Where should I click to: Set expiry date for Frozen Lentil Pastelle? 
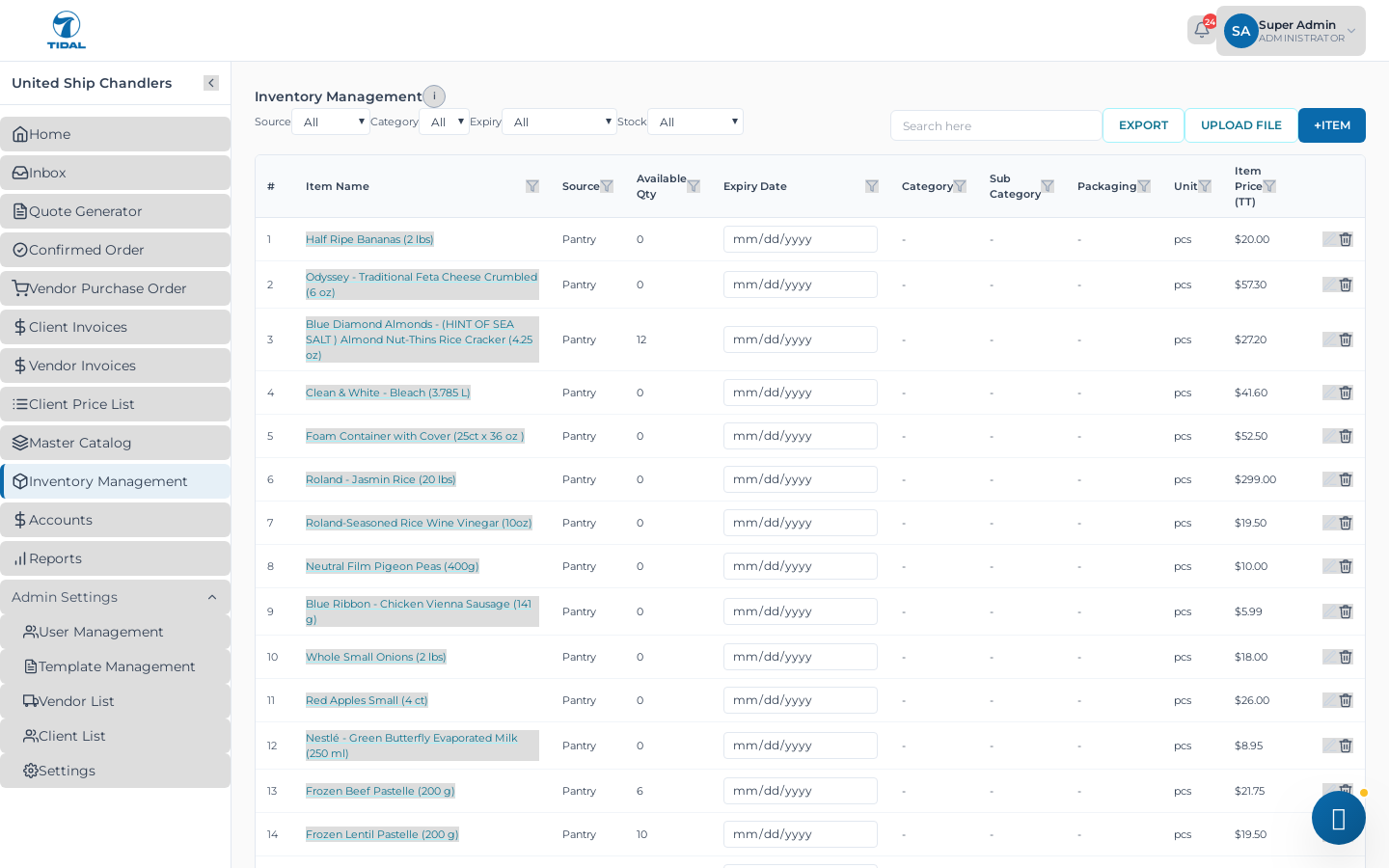pyautogui.click(x=801, y=834)
